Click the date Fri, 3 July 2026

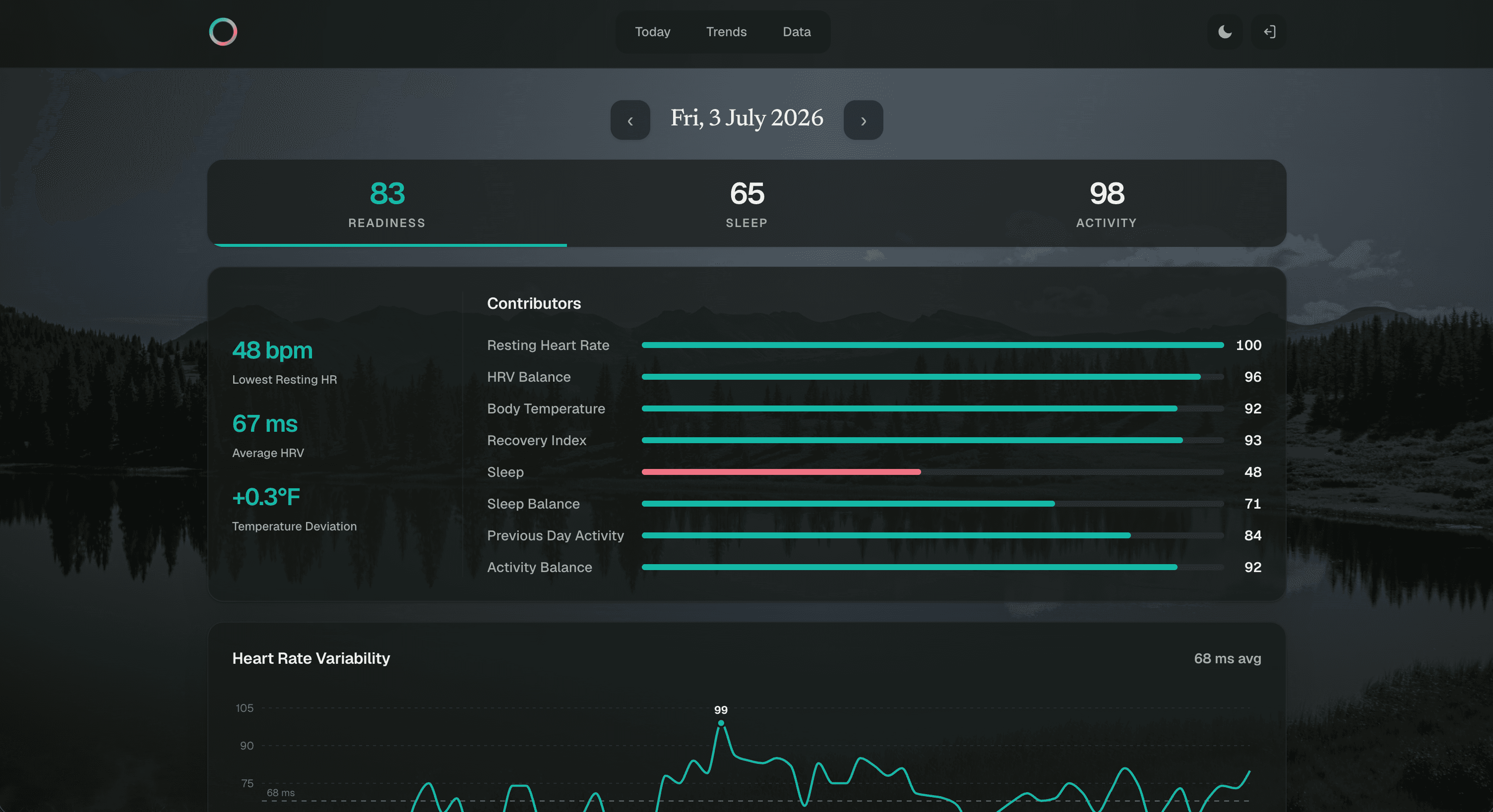click(x=746, y=118)
